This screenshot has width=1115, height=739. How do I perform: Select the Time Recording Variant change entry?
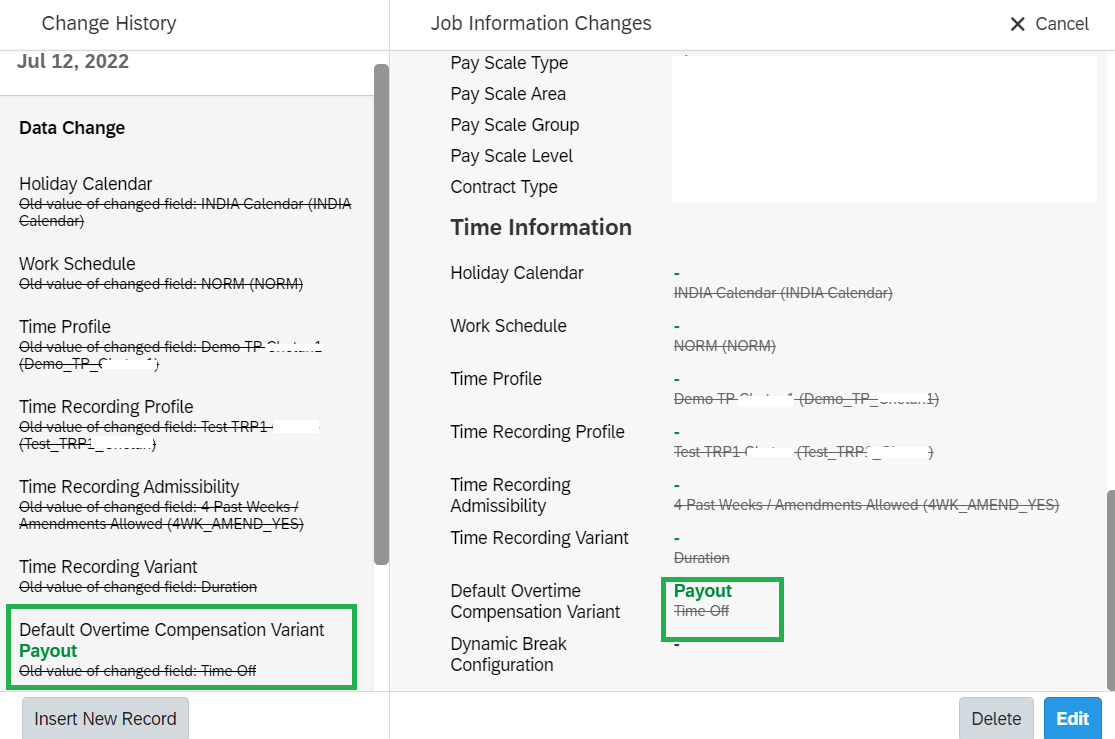[x=138, y=576]
